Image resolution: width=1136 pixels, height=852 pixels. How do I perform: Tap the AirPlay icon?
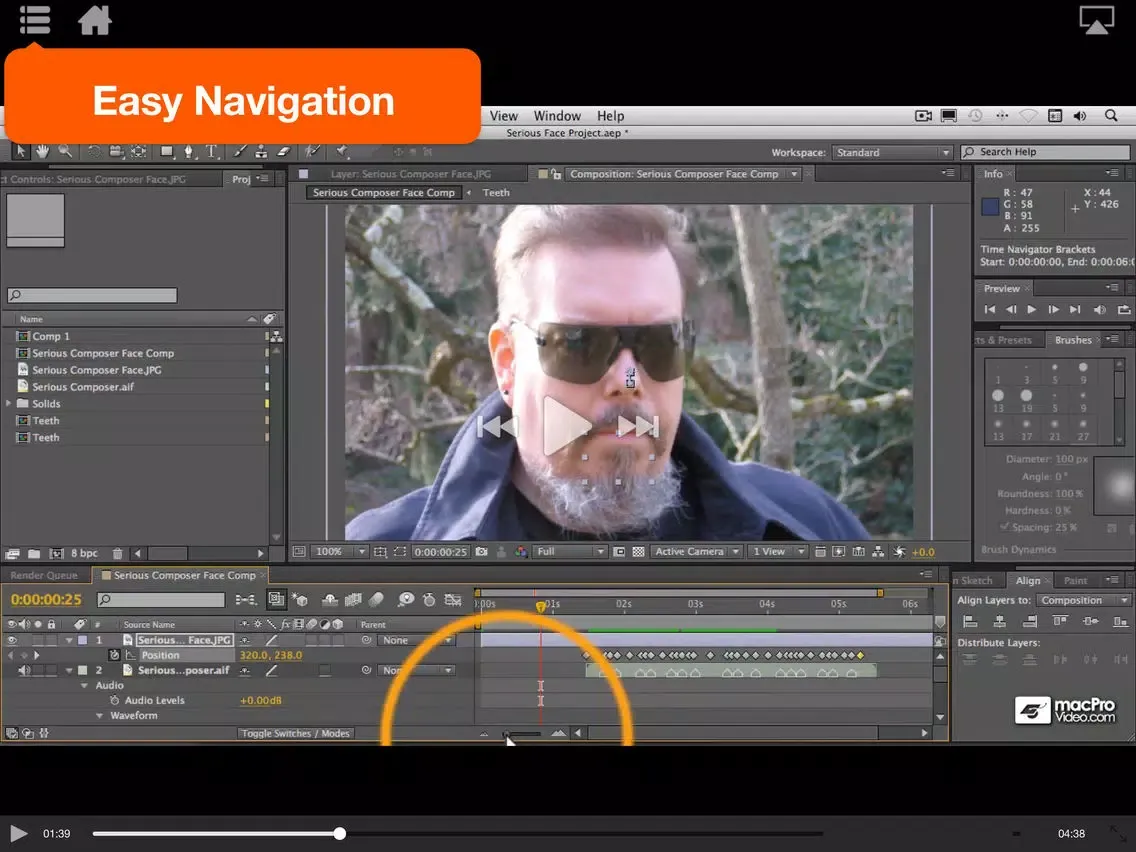pos(1096,20)
